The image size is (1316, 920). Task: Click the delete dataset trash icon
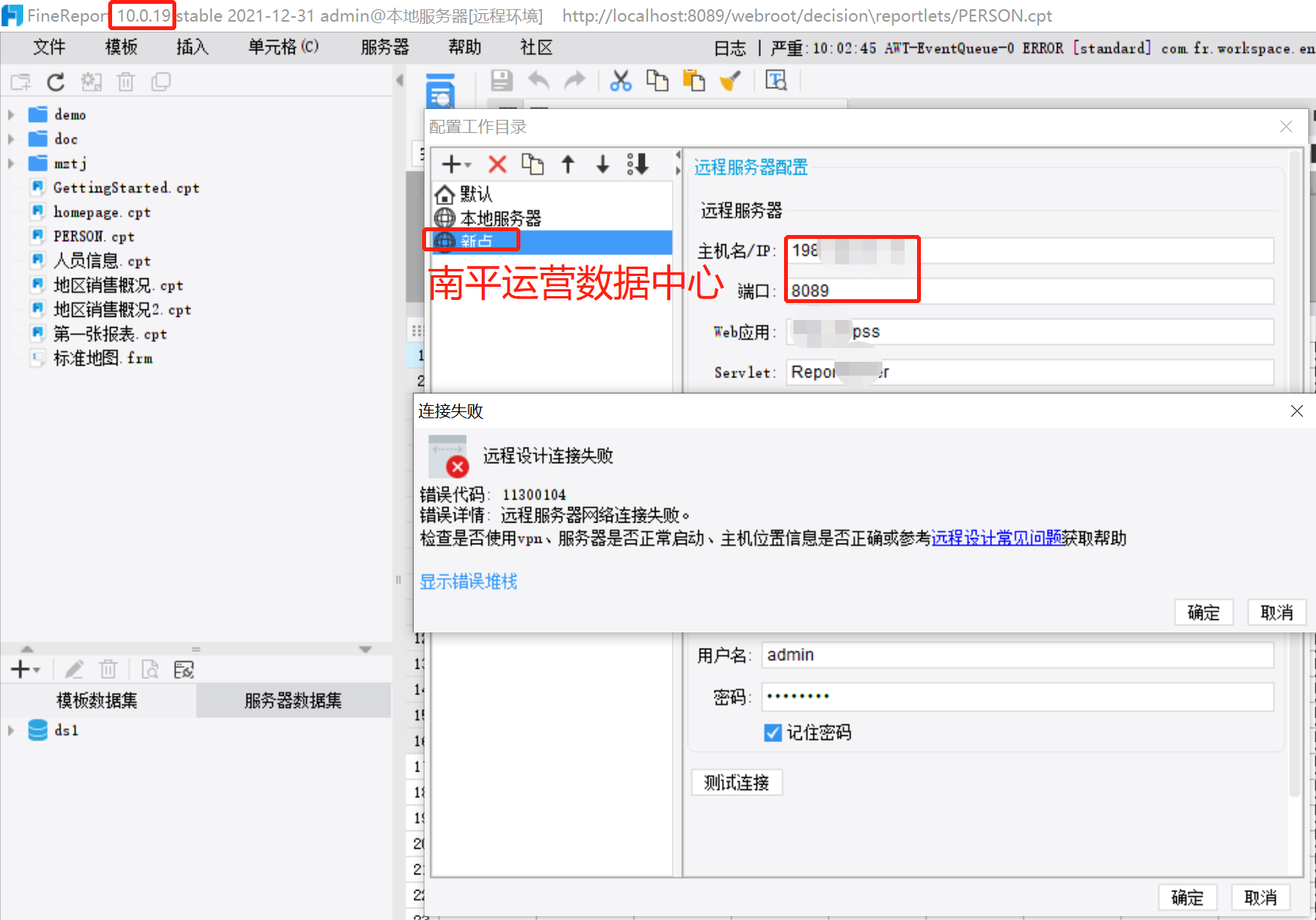[x=108, y=670]
